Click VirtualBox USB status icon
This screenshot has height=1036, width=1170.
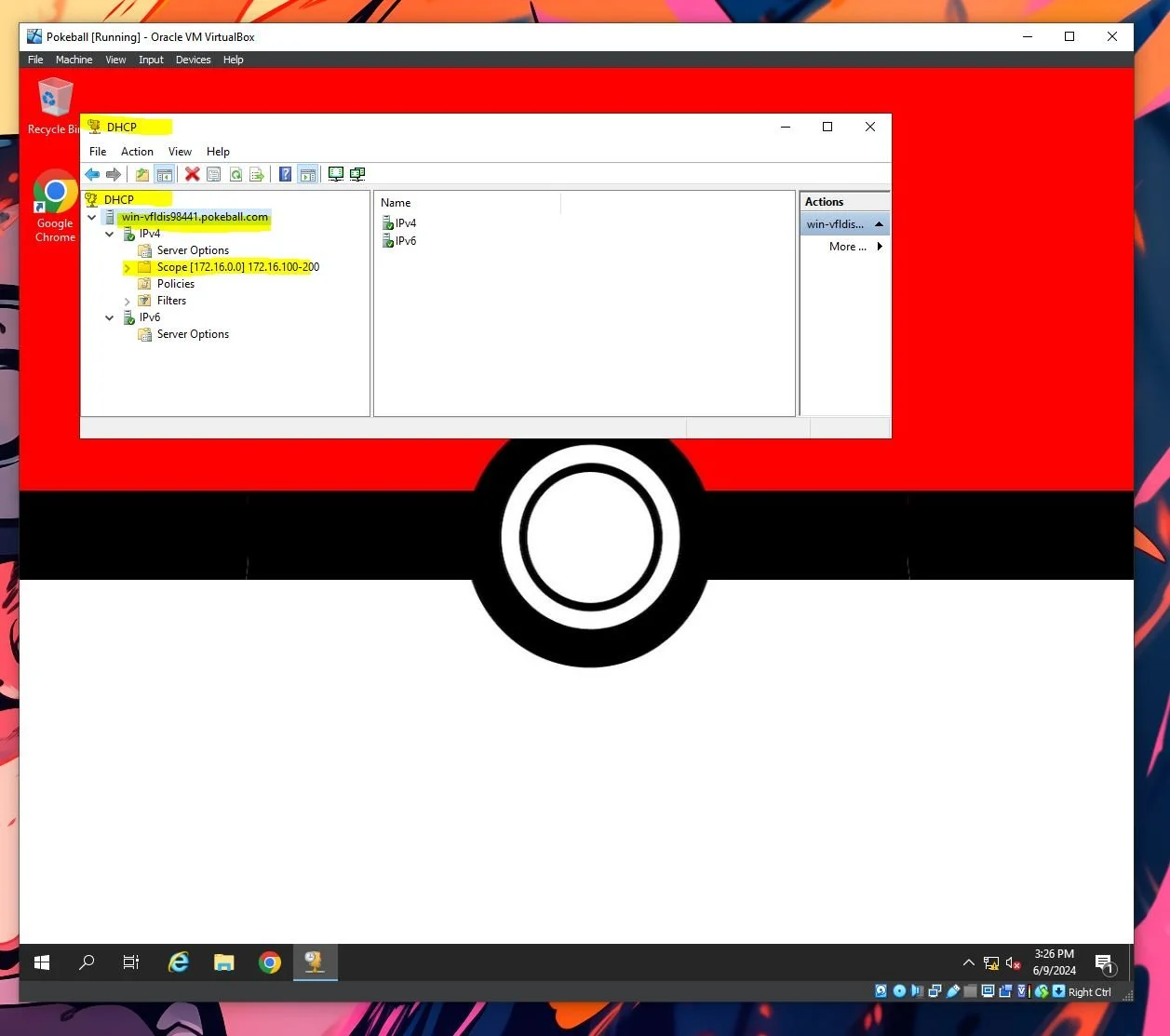coord(953,991)
